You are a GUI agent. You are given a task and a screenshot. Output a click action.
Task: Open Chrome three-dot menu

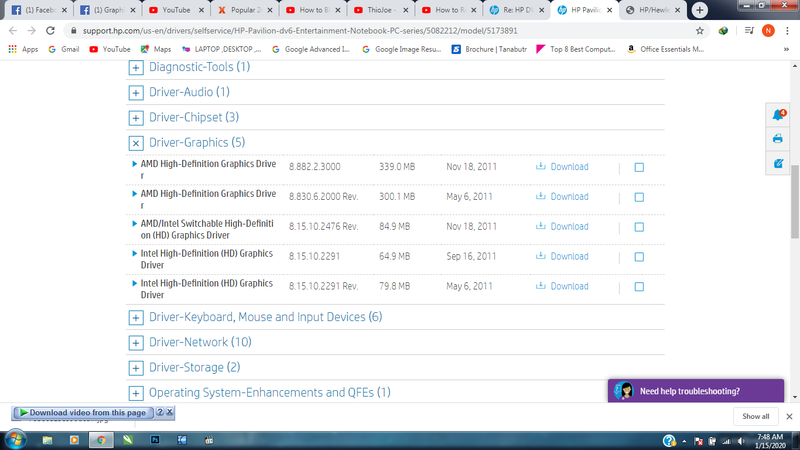point(787,31)
